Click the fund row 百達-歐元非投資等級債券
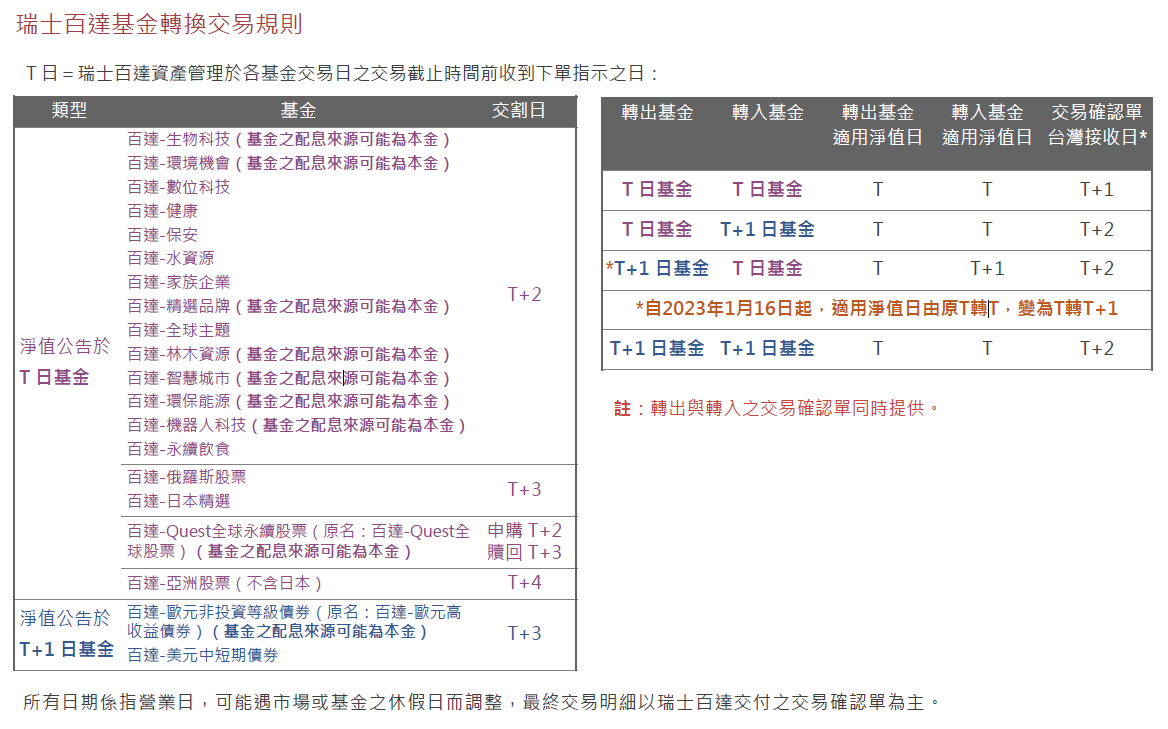 [294, 622]
